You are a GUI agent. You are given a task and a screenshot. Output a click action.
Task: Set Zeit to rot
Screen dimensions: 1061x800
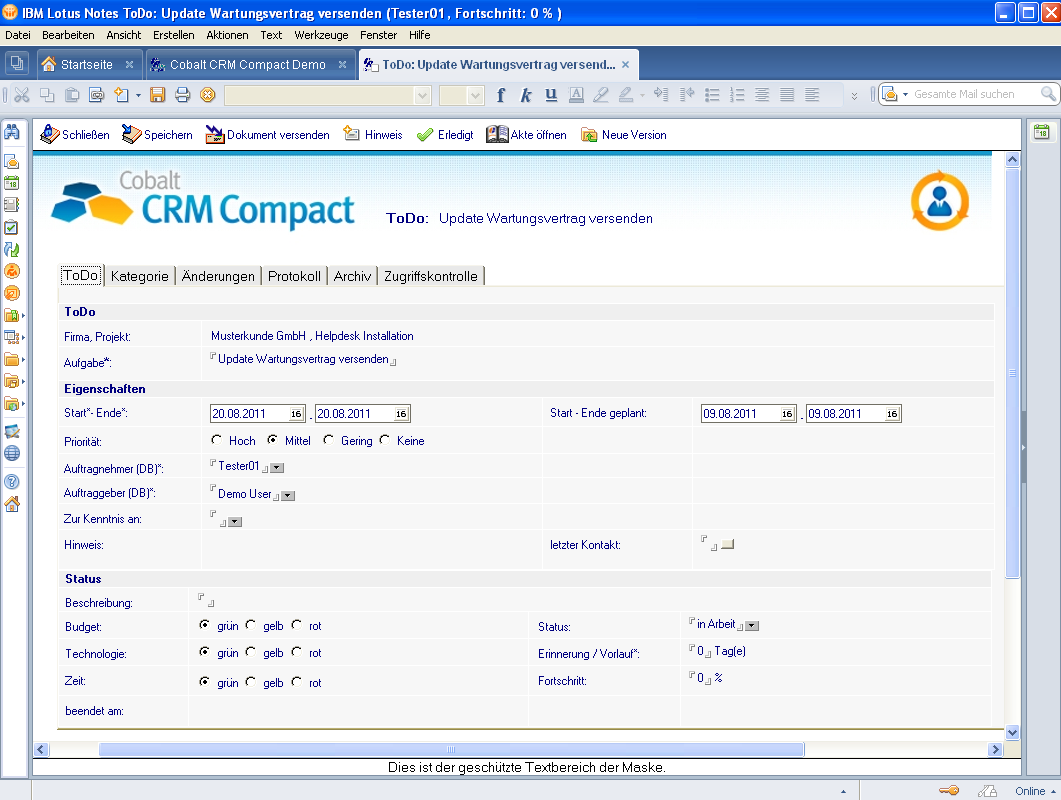296,682
